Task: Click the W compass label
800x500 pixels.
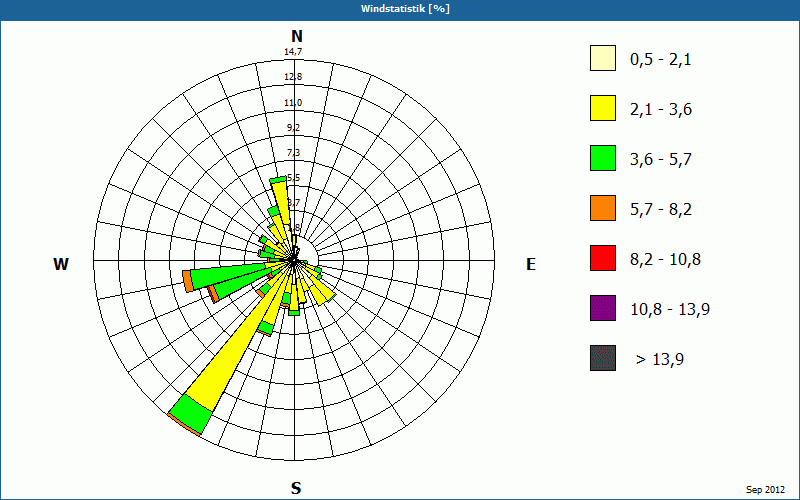Action: click(x=61, y=264)
